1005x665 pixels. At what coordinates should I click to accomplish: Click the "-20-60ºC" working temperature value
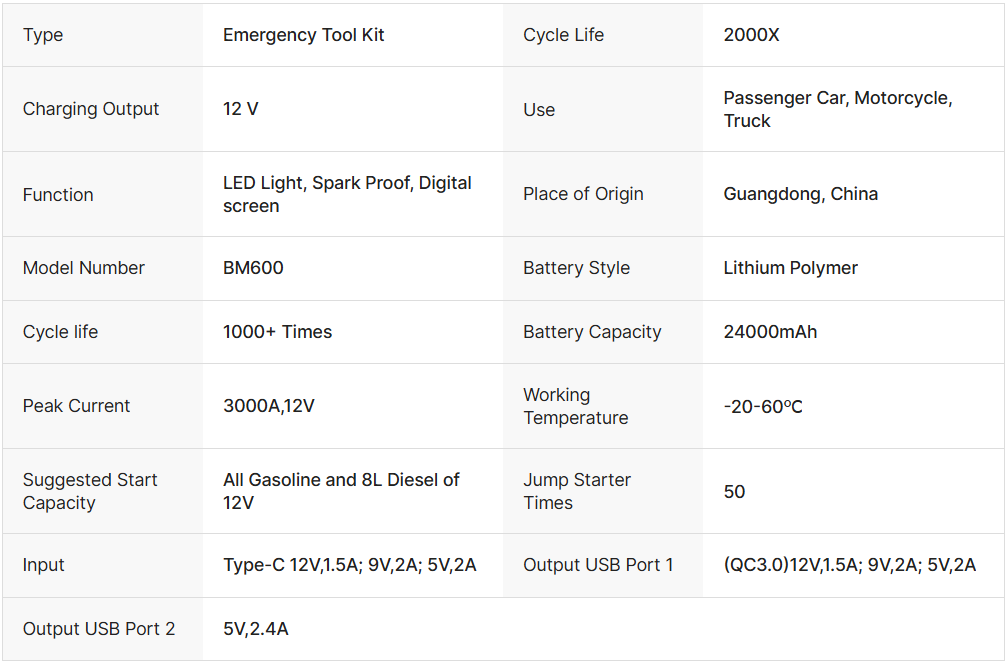point(763,406)
